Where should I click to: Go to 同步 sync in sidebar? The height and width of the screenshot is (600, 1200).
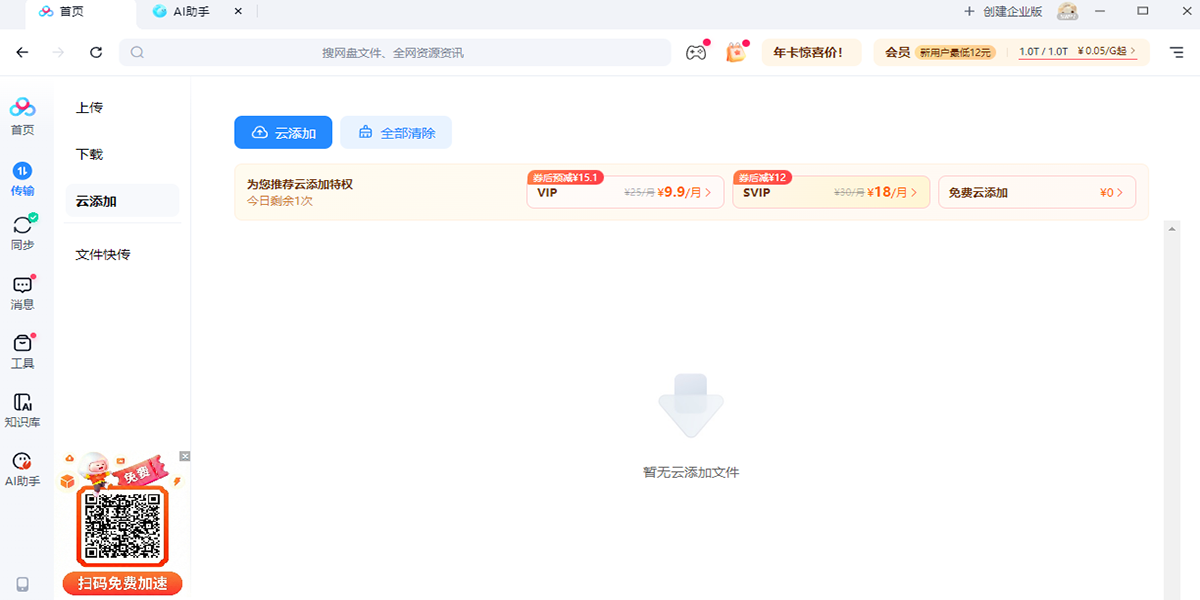click(x=22, y=233)
